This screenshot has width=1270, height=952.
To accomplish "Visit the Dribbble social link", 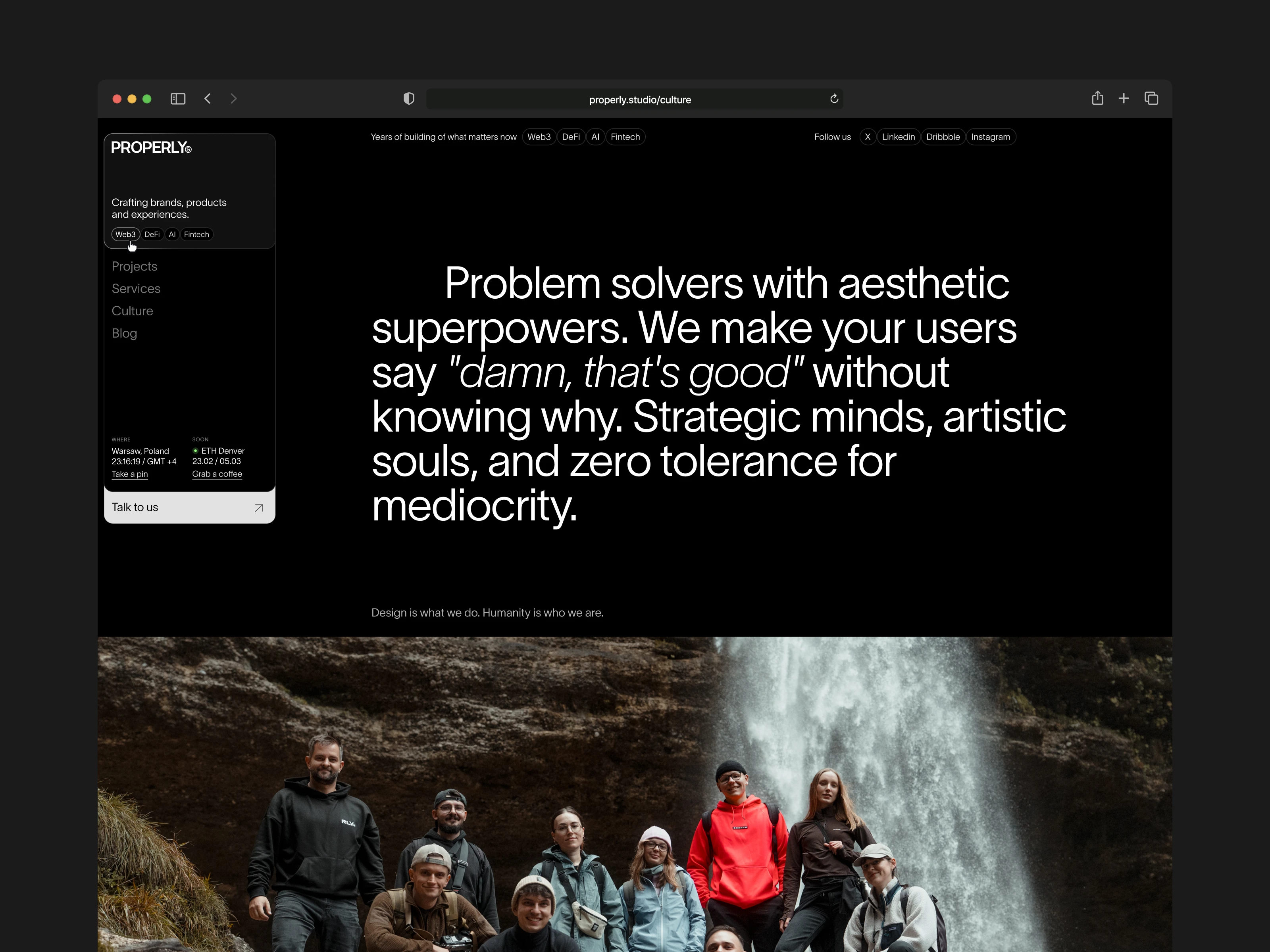I will 943,136.
